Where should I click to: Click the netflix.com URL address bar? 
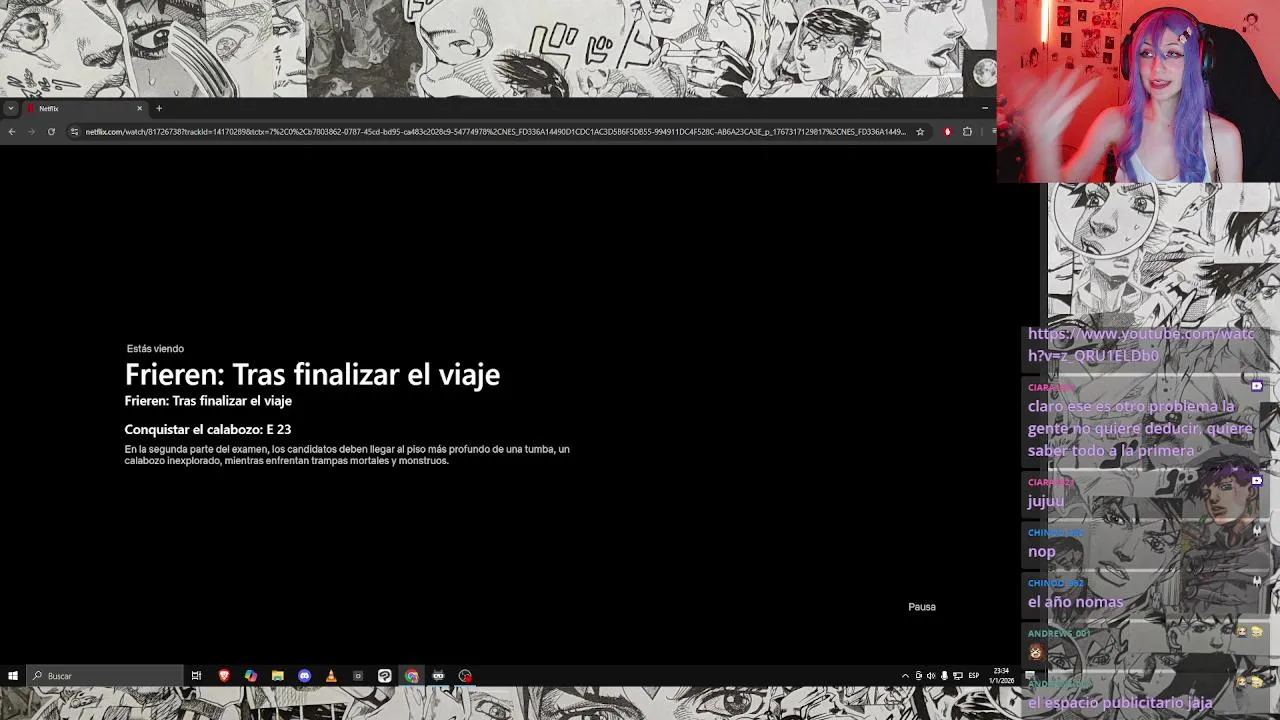tap(495, 131)
